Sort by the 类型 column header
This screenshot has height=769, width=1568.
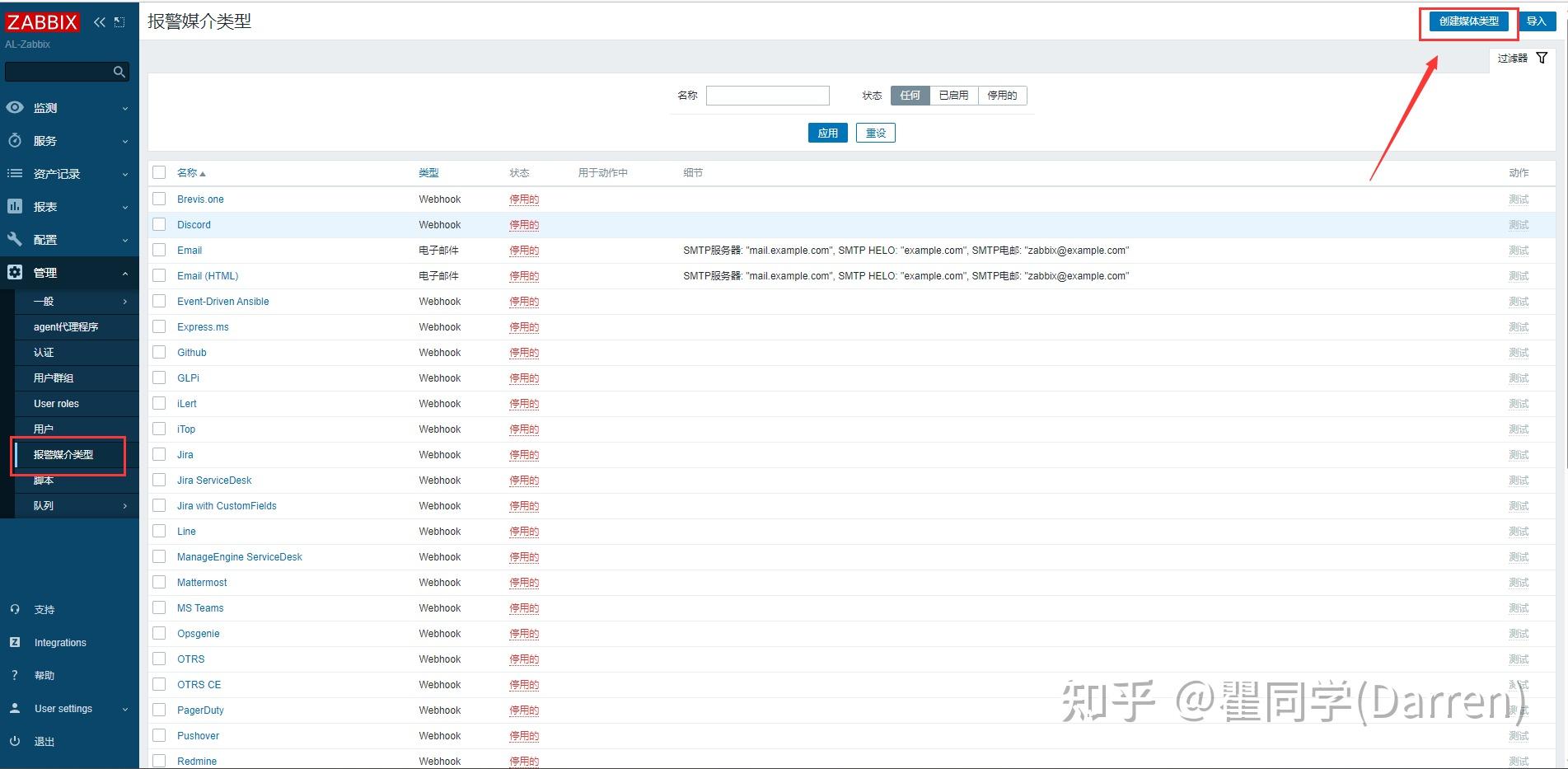(430, 172)
